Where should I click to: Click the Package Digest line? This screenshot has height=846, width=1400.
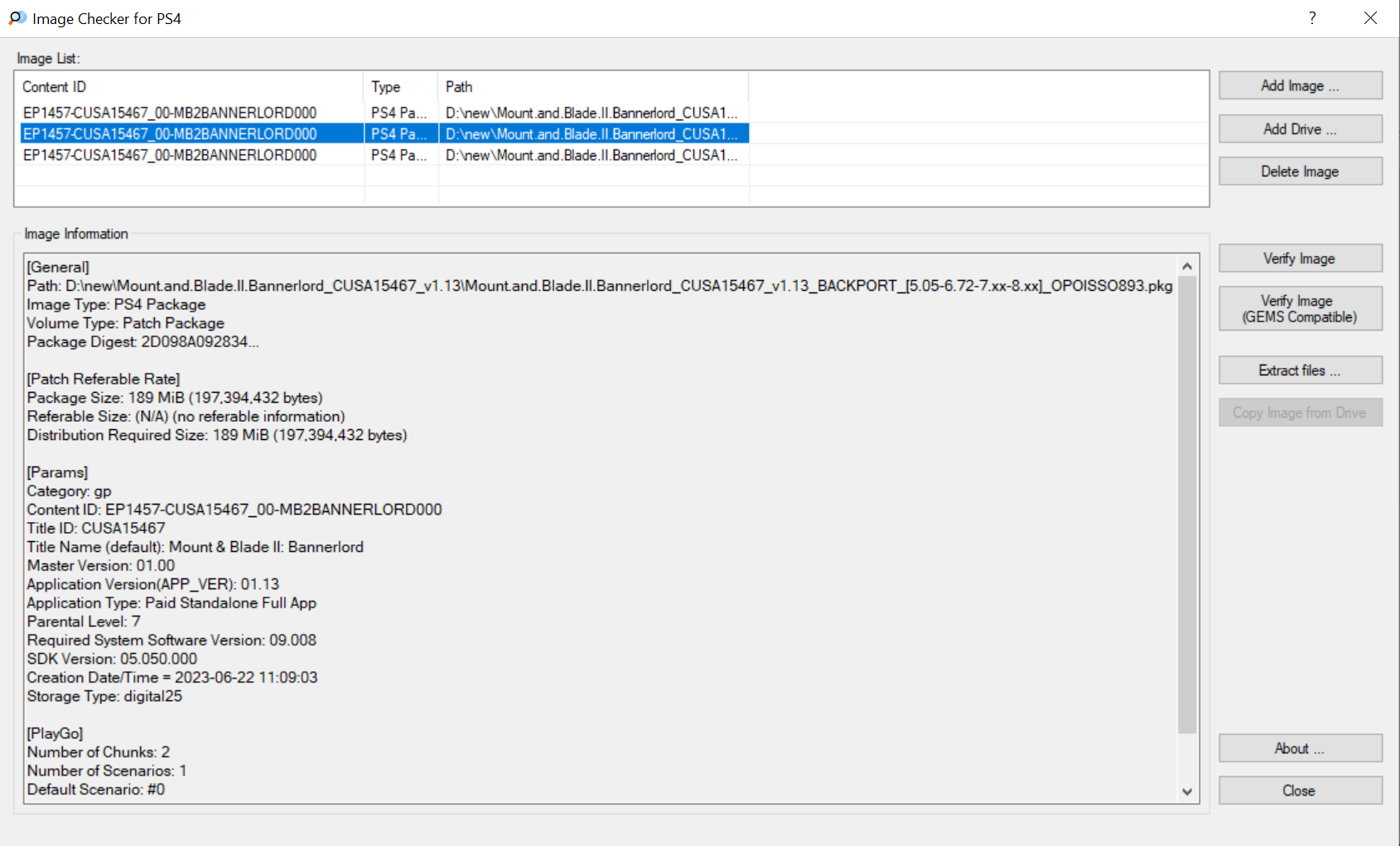coord(142,341)
